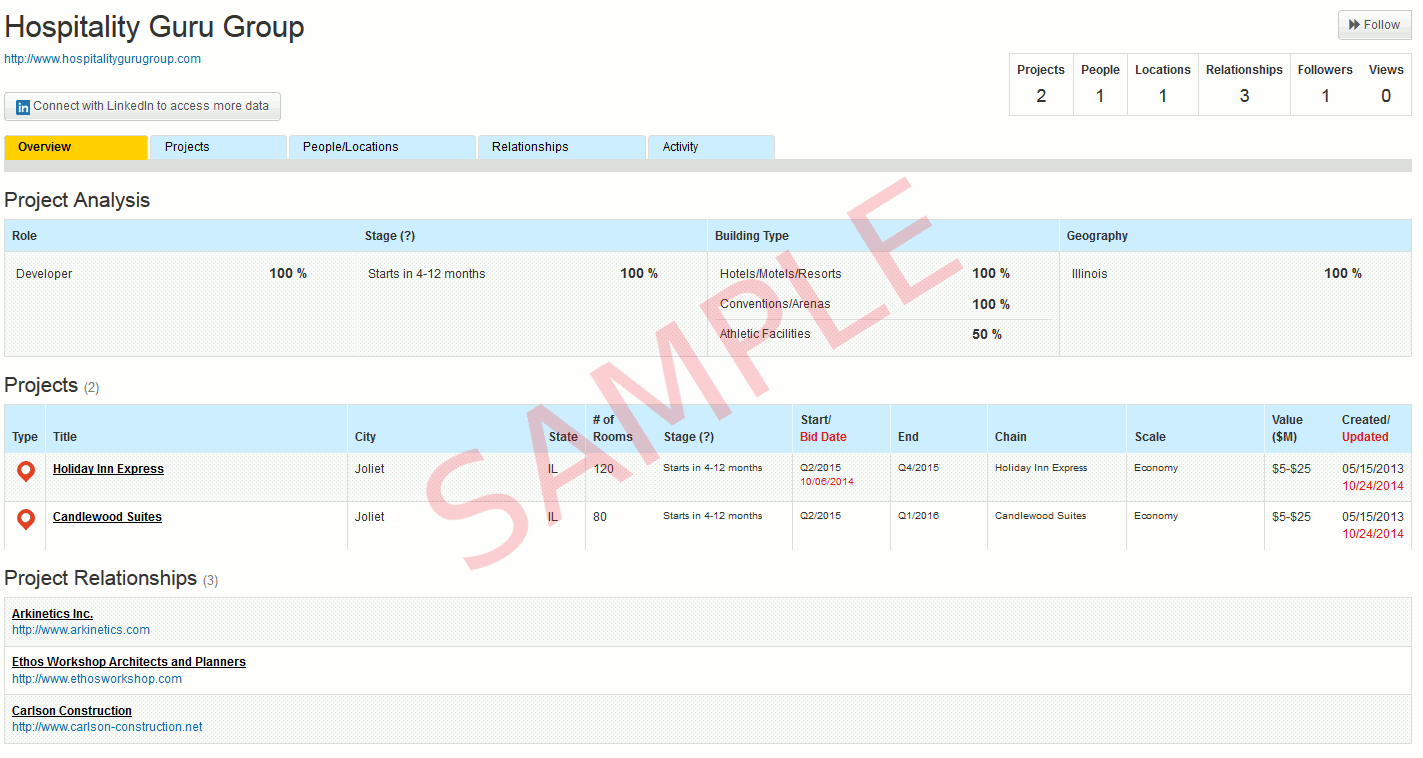The image size is (1423, 758).
Task: Click the City column header
Action: (x=365, y=437)
